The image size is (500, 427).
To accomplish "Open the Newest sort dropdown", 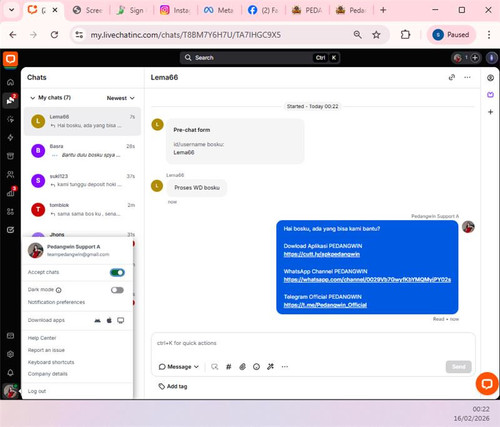I will point(120,98).
